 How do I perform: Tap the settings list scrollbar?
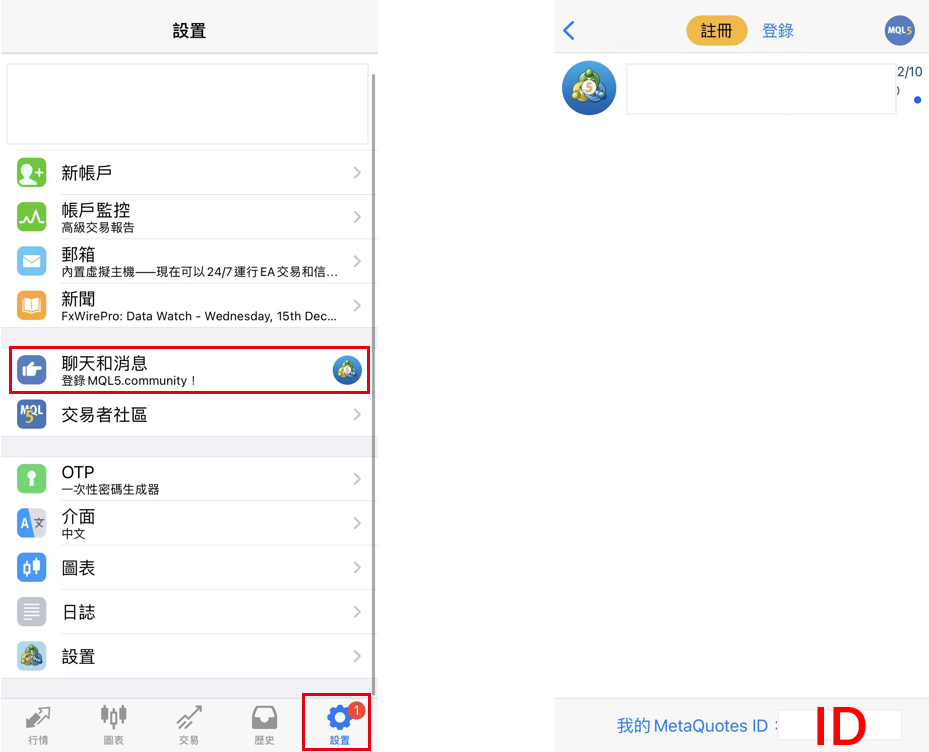[373, 385]
